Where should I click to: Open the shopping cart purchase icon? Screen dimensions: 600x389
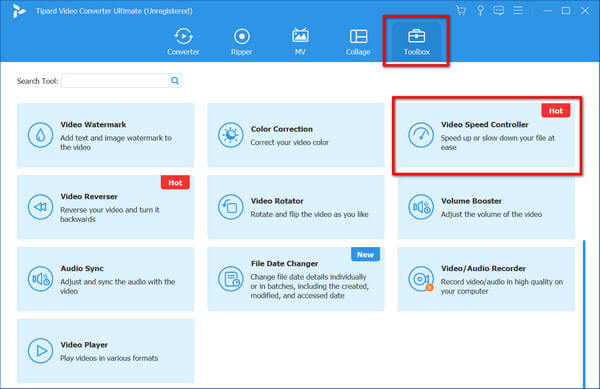click(461, 10)
